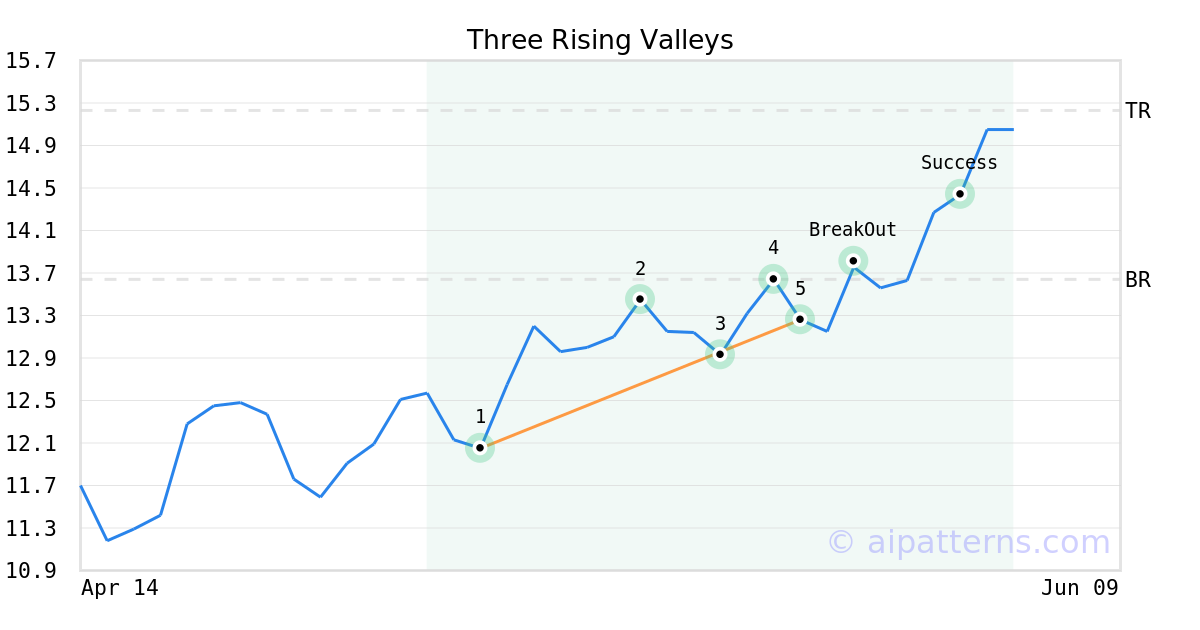This screenshot has width=1200, height=630.
Task: Click the Success text annotation
Action: (x=959, y=163)
